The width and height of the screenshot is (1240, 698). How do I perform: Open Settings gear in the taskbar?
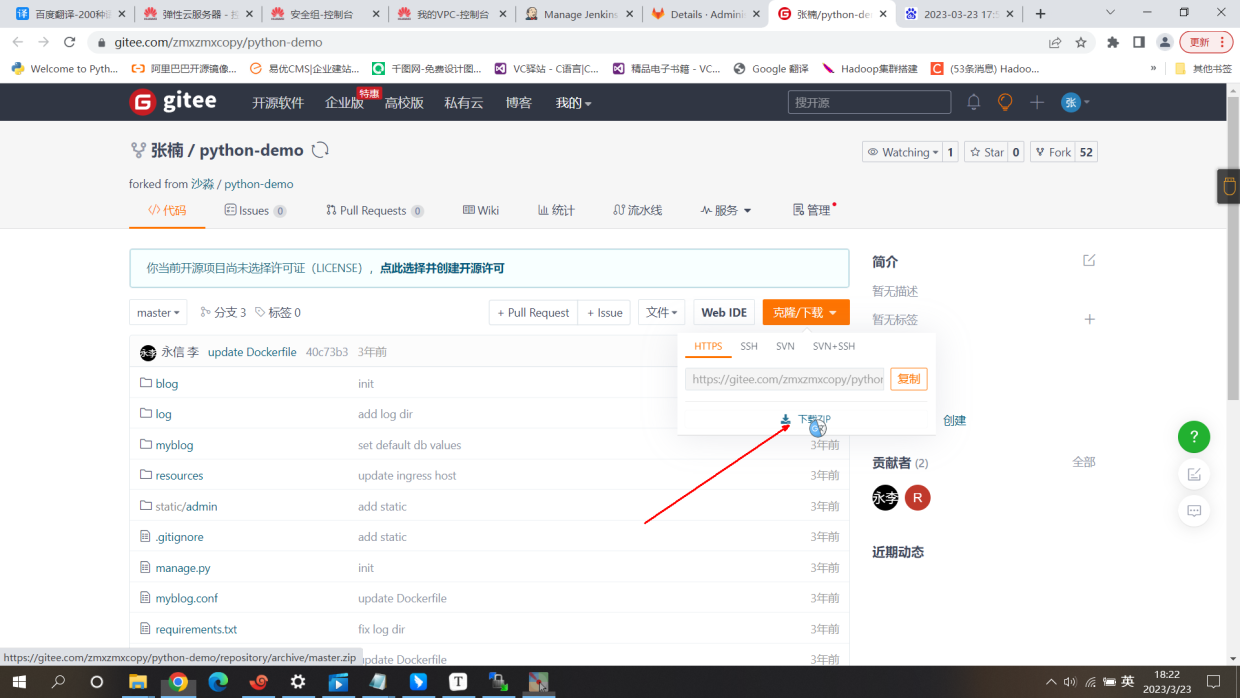click(x=298, y=682)
